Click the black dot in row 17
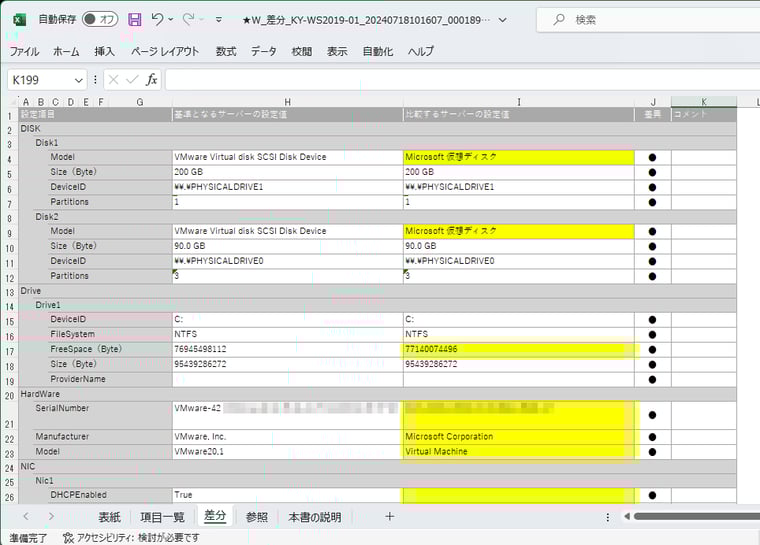 pyautogui.click(x=652, y=350)
